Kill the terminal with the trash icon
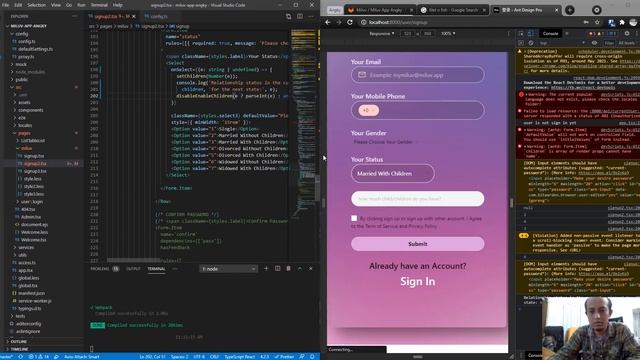Image resolution: width=640 pixels, height=360 pixels. click(x=289, y=269)
